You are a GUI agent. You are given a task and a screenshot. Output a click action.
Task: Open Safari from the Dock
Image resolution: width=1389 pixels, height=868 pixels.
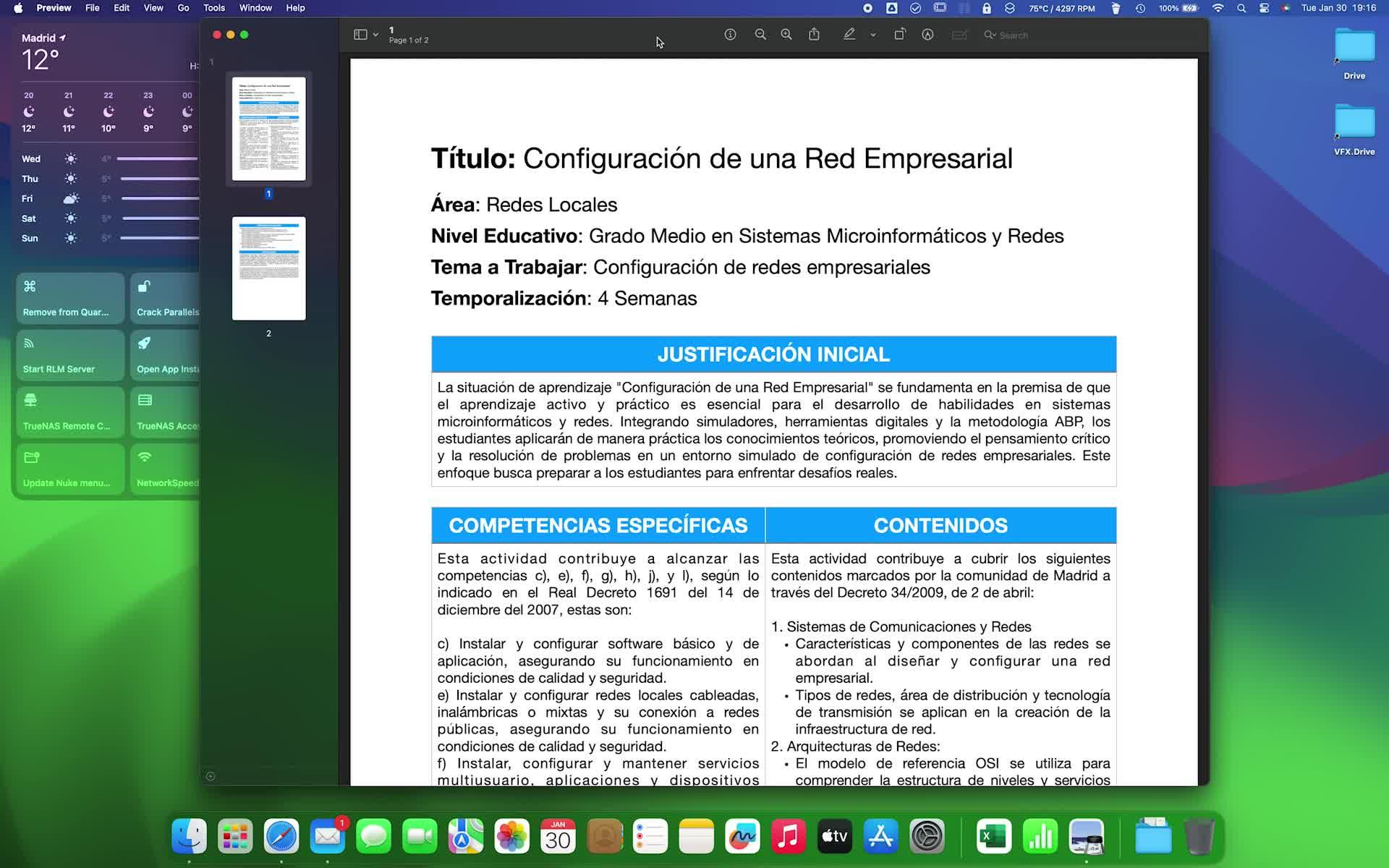(281, 836)
